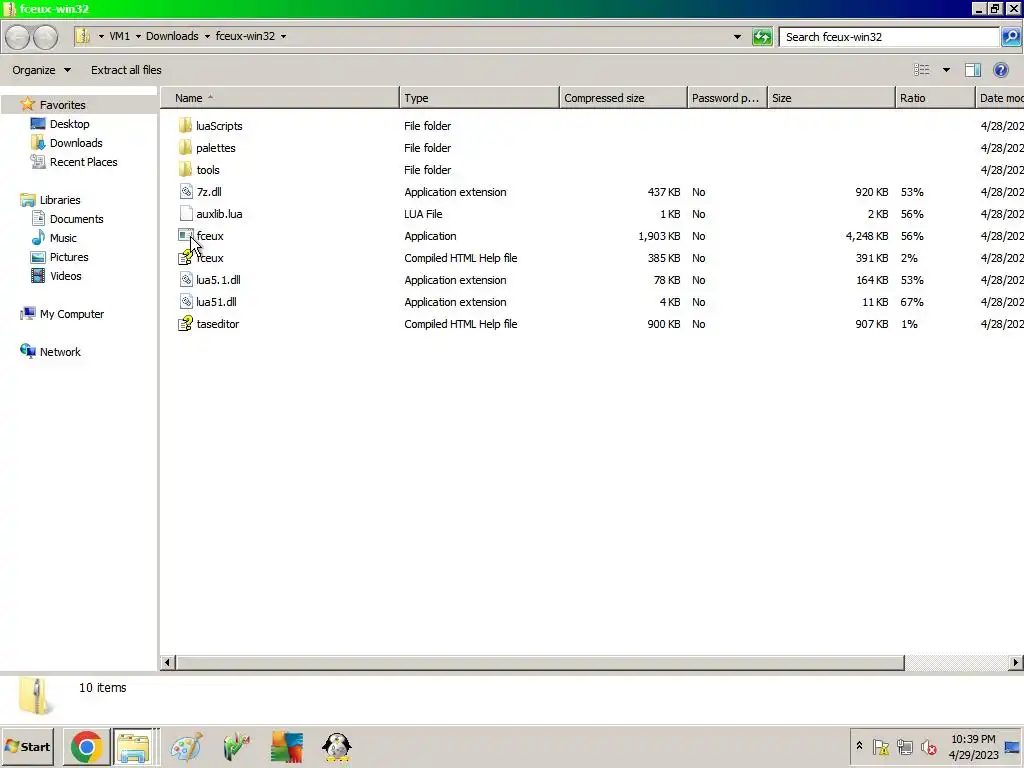Screen dimensions: 1024x768
Task: Select the auxlib.lua file icon
Action: (x=185, y=214)
